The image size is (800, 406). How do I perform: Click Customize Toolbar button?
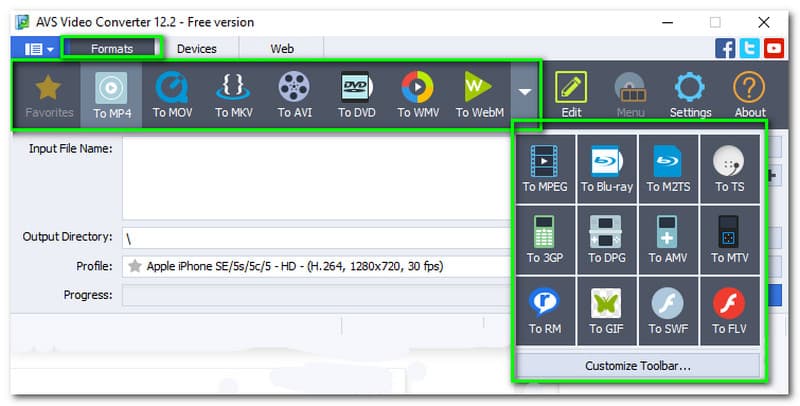coord(638,366)
